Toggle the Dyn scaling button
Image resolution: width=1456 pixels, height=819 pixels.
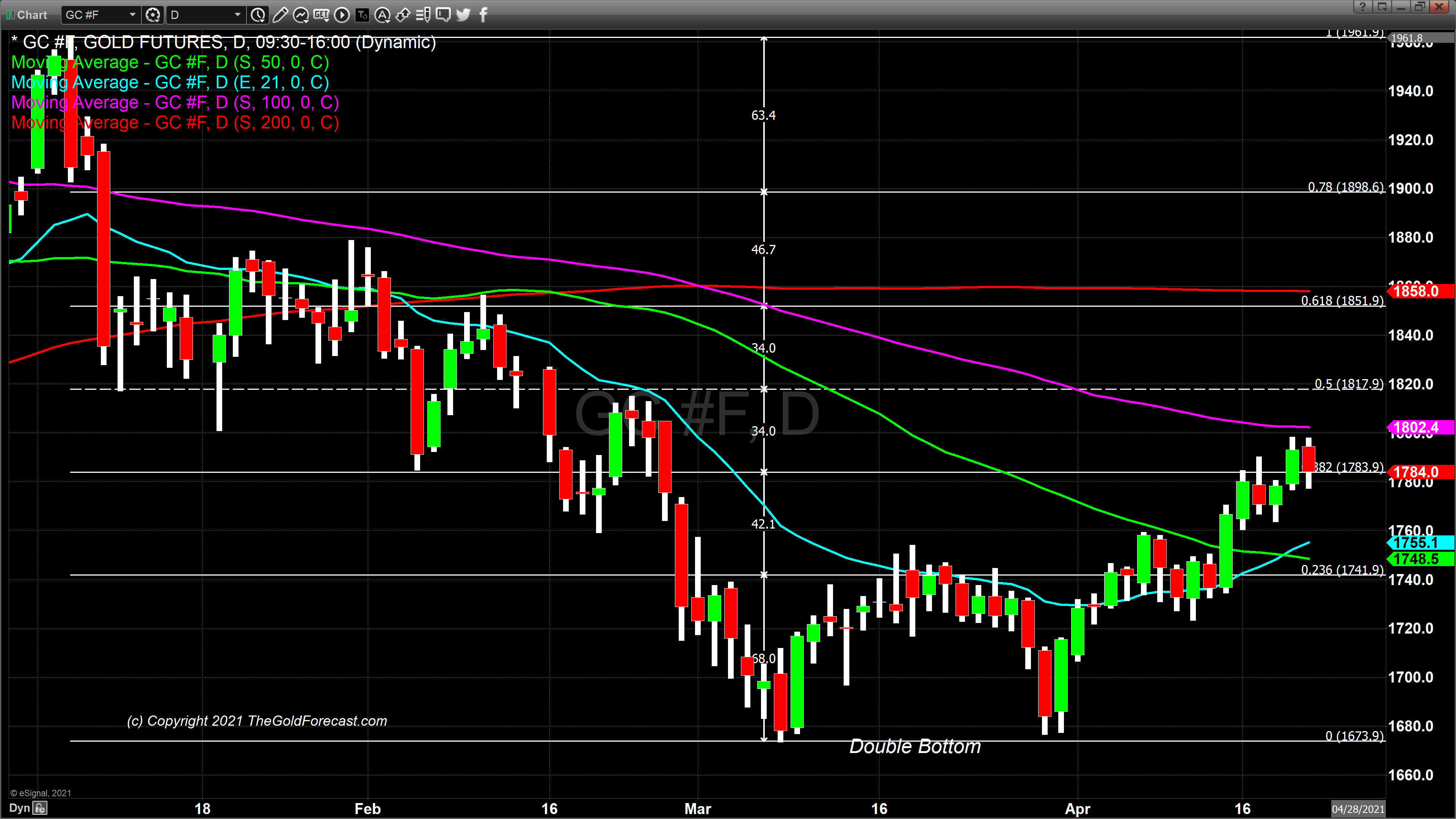[x=19, y=808]
